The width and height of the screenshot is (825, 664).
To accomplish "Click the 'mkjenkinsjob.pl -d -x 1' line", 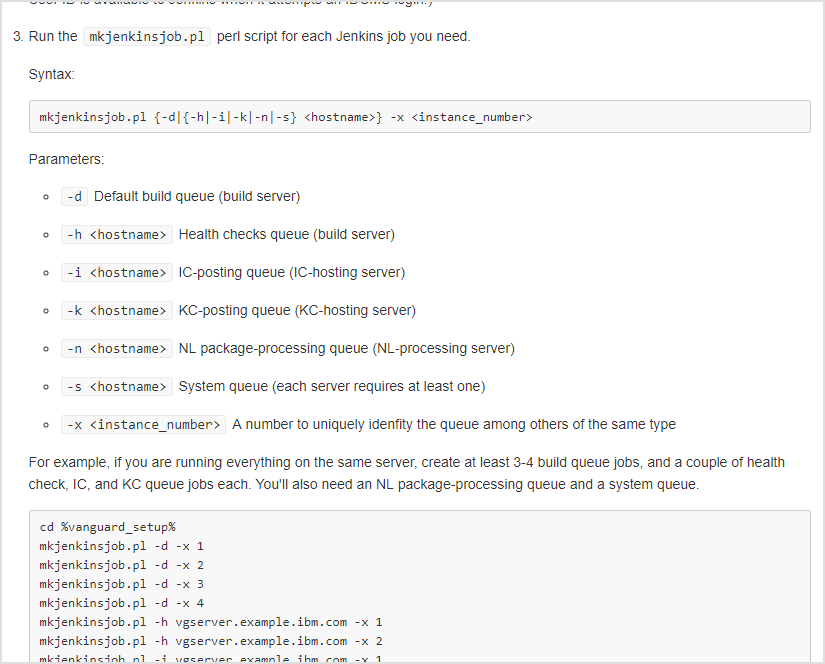I will coord(122,546).
